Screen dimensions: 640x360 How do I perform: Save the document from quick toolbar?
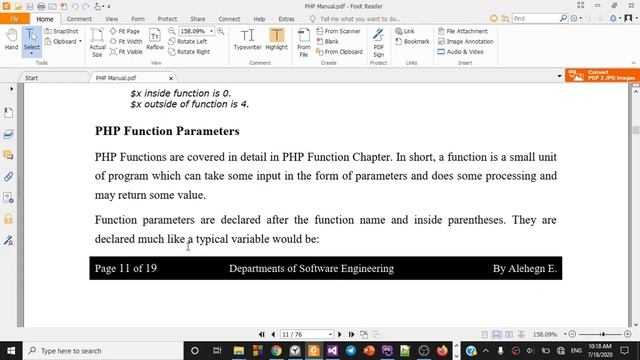pyautogui.click(x=30, y=7)
